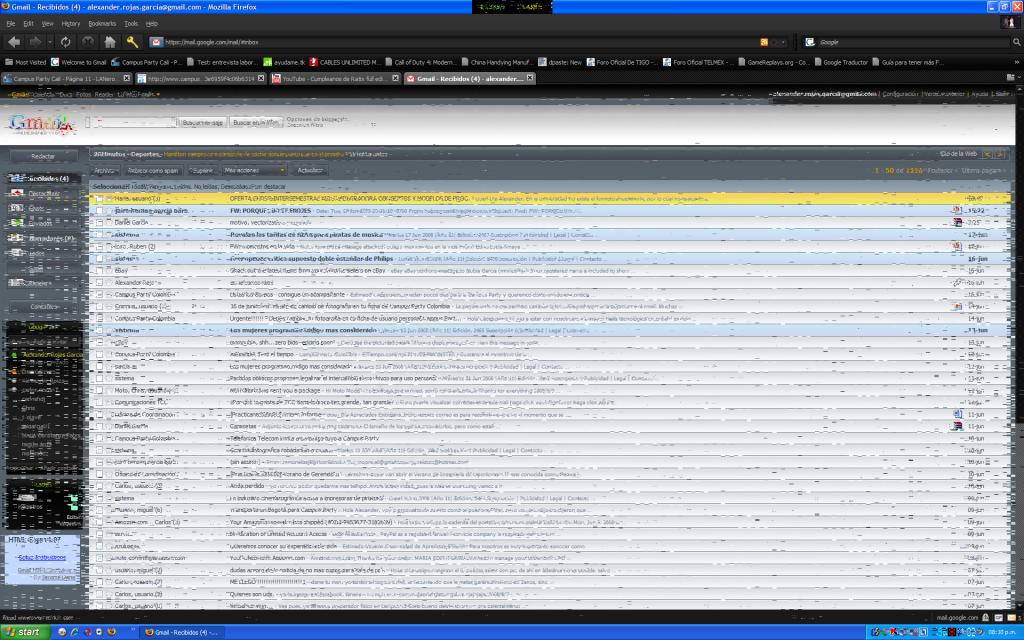Tick checkbox for 'Los mujeres programan' bold email
This screenshot has width=1024, height=640.
(x=99, y=330)
